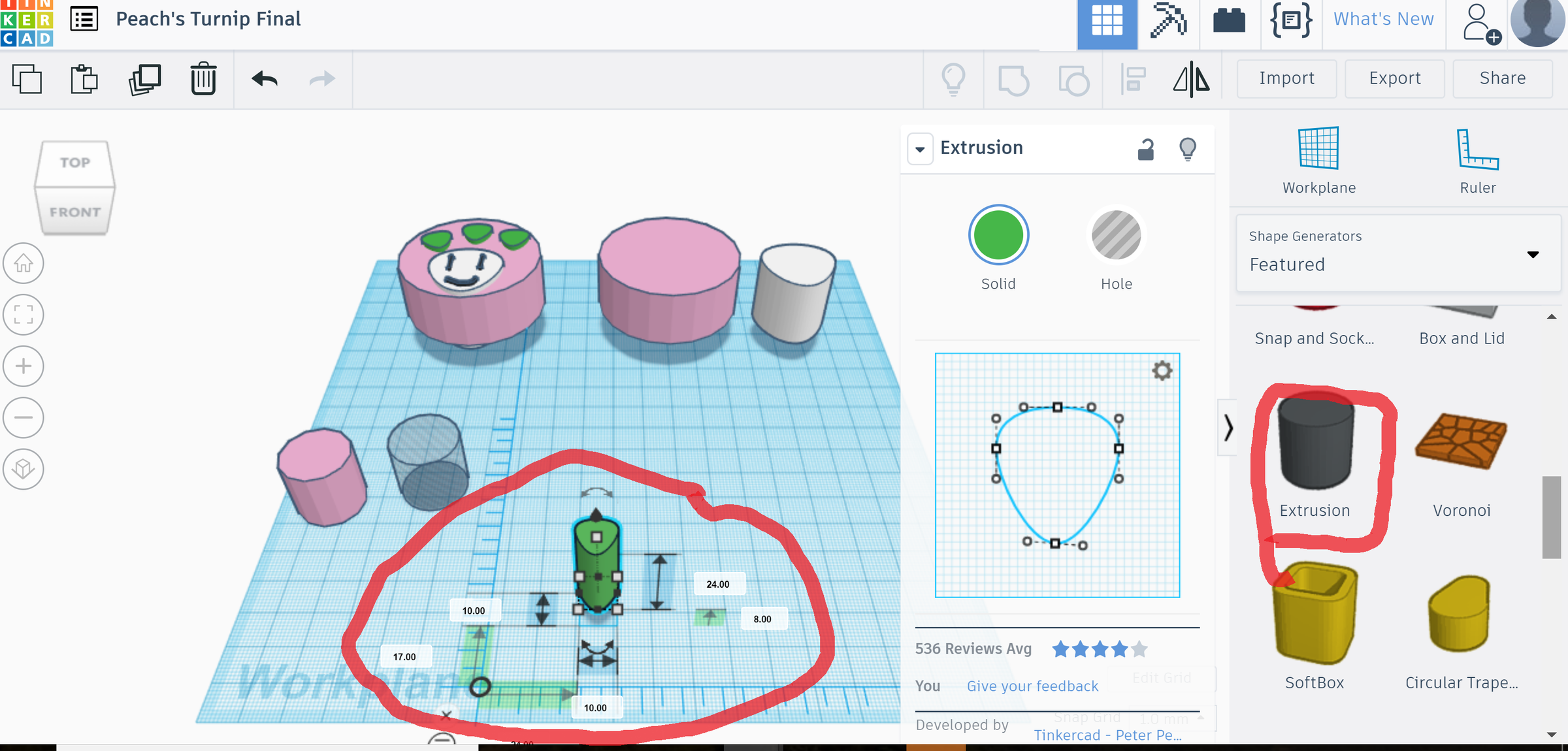Image resolution: width=1568 pixels, height=751 pixels.
Task: Collapse the Extrusion panel via its chevron
Action: click(920, 148)
